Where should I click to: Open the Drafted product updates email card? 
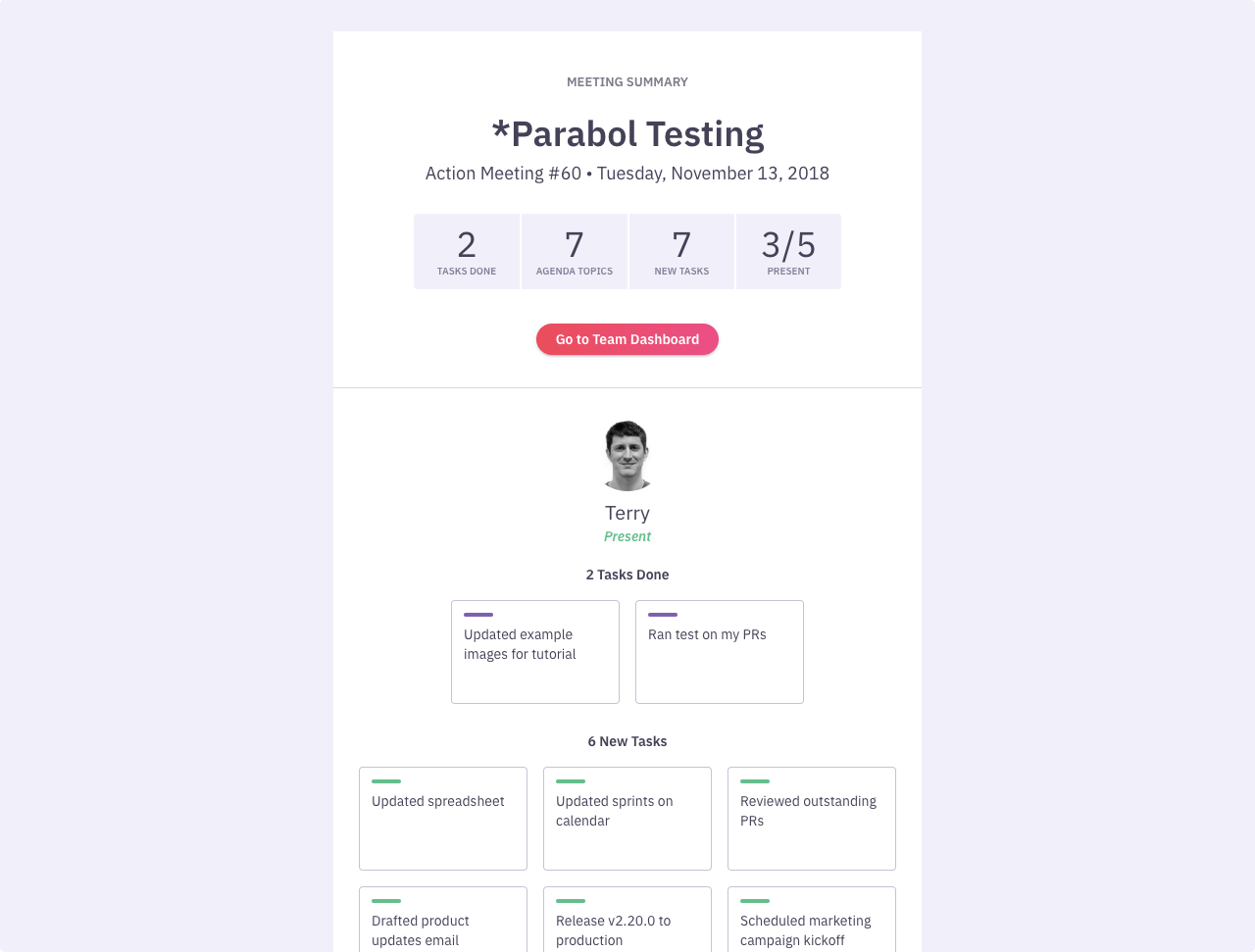tap(443, 922)
